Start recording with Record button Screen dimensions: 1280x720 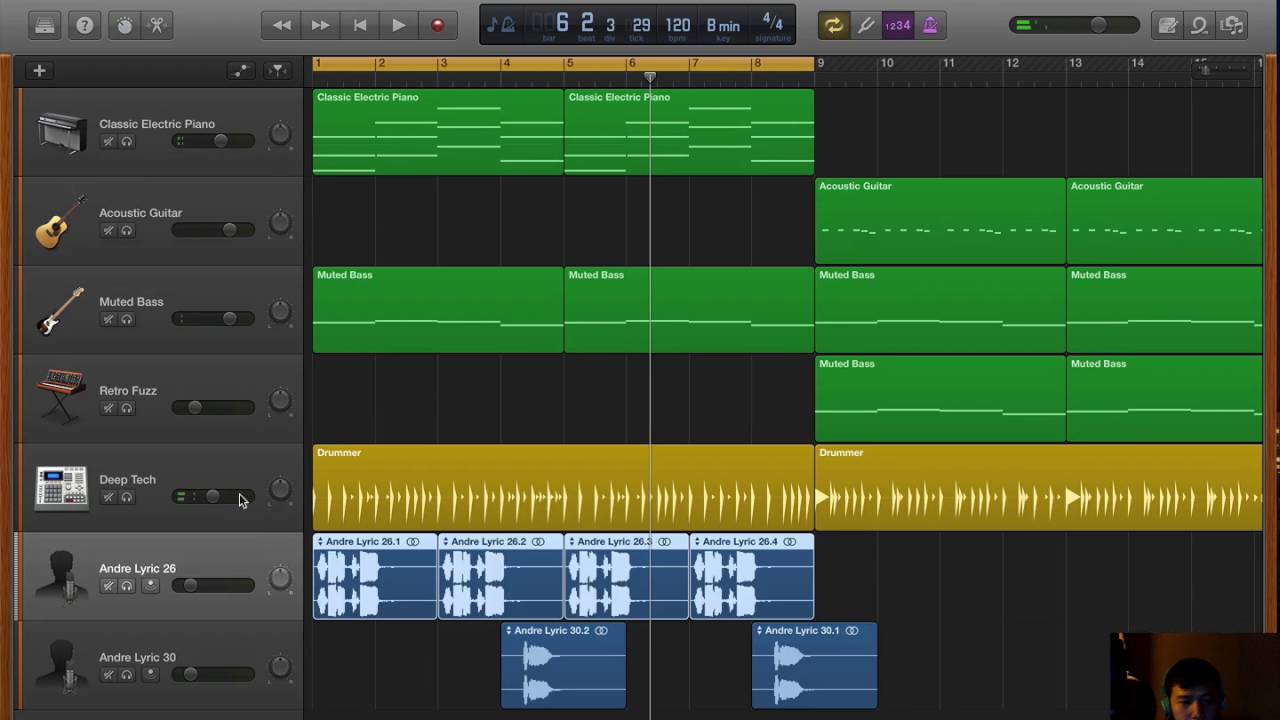click(437, 25)
